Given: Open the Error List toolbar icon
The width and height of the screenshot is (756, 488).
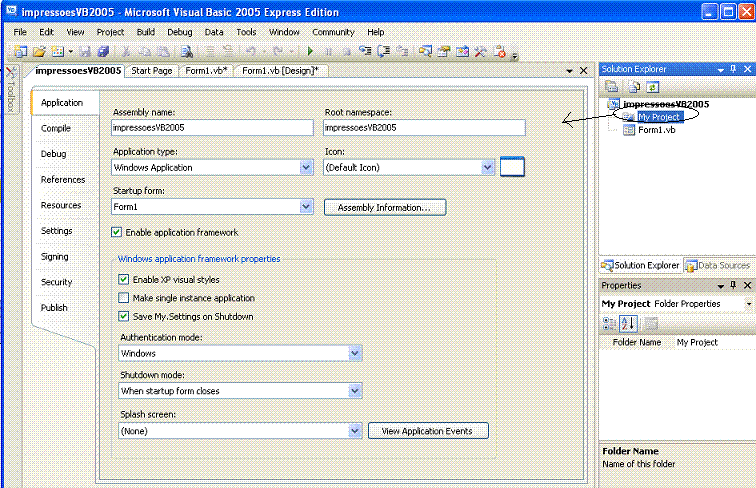Looking at the screenshot, I should pos(500,51).
